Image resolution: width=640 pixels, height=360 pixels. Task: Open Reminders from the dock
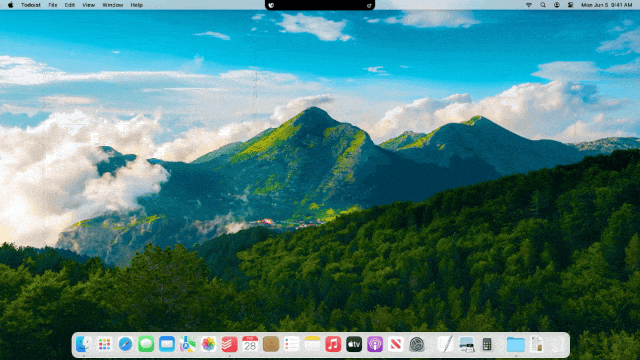[292, 344]
